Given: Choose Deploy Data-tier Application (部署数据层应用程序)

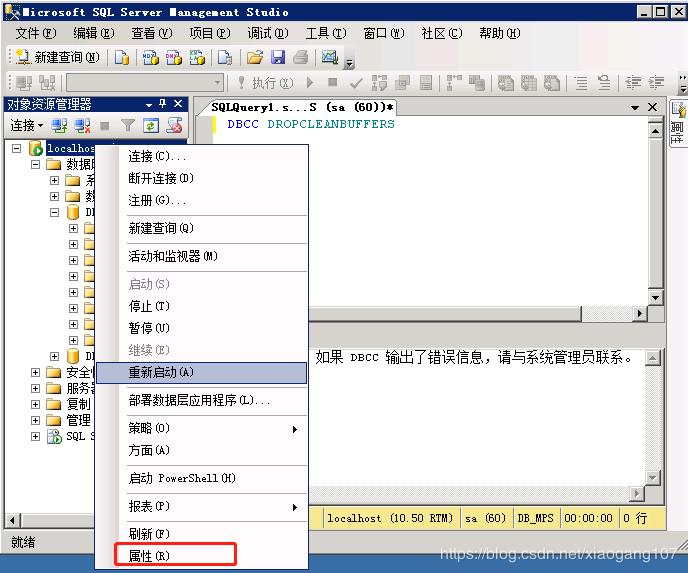Looking at the screenshot, I should coord(202,400).
